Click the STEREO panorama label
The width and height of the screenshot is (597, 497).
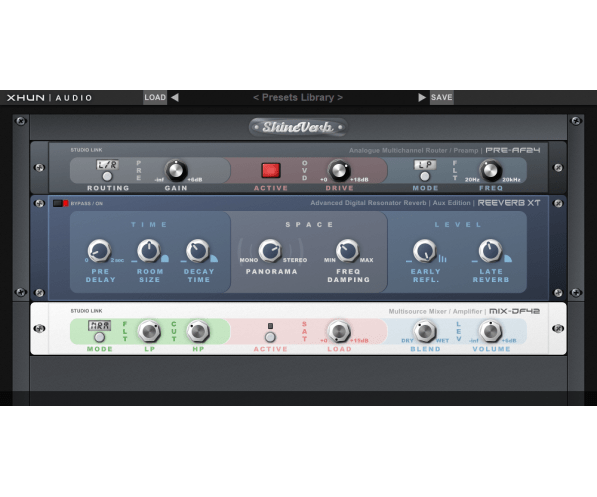[295, 260]
